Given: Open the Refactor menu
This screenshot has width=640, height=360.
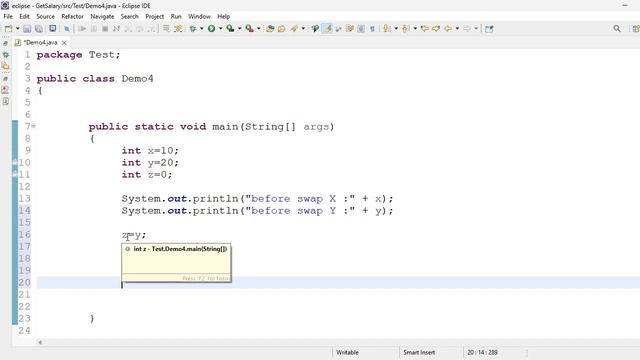Looking at the screenshot, I should tap(72, 16).
